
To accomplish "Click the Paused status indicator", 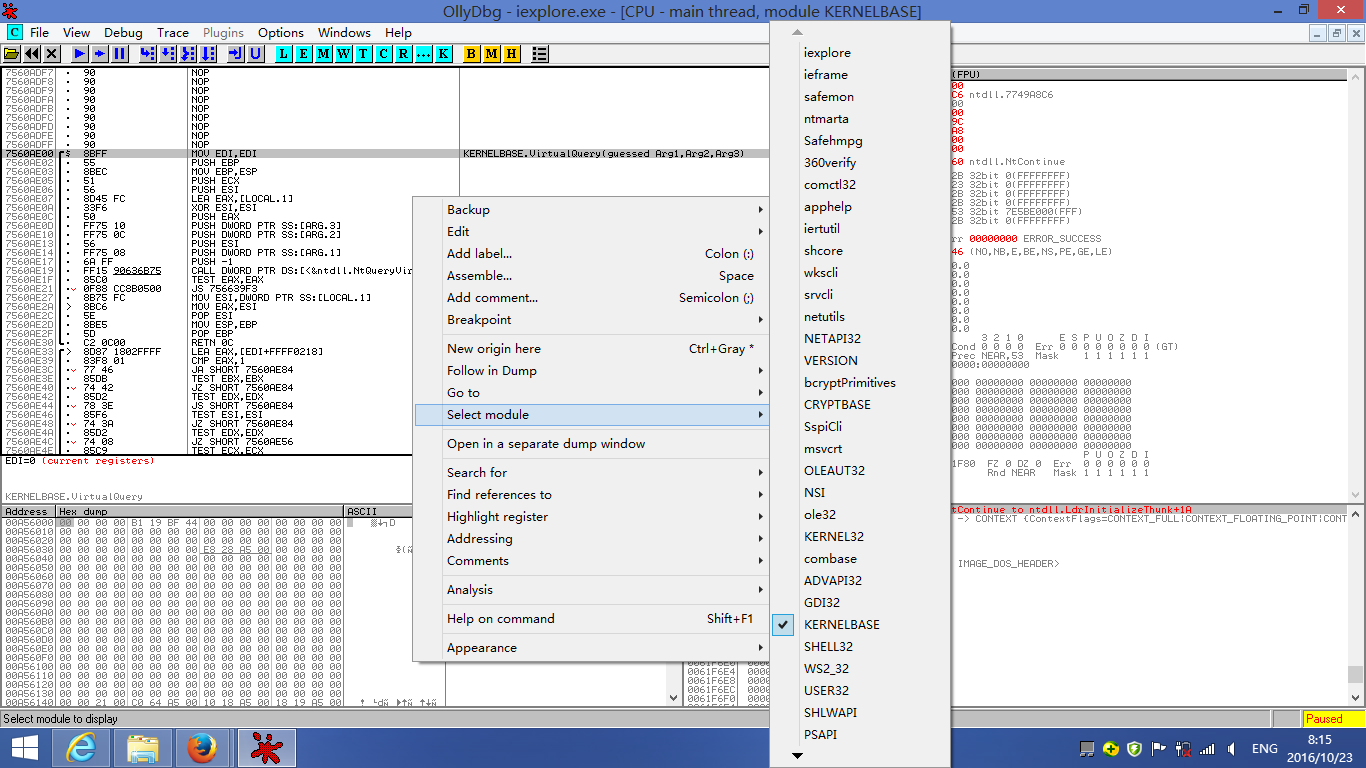I will [1332, 719].
